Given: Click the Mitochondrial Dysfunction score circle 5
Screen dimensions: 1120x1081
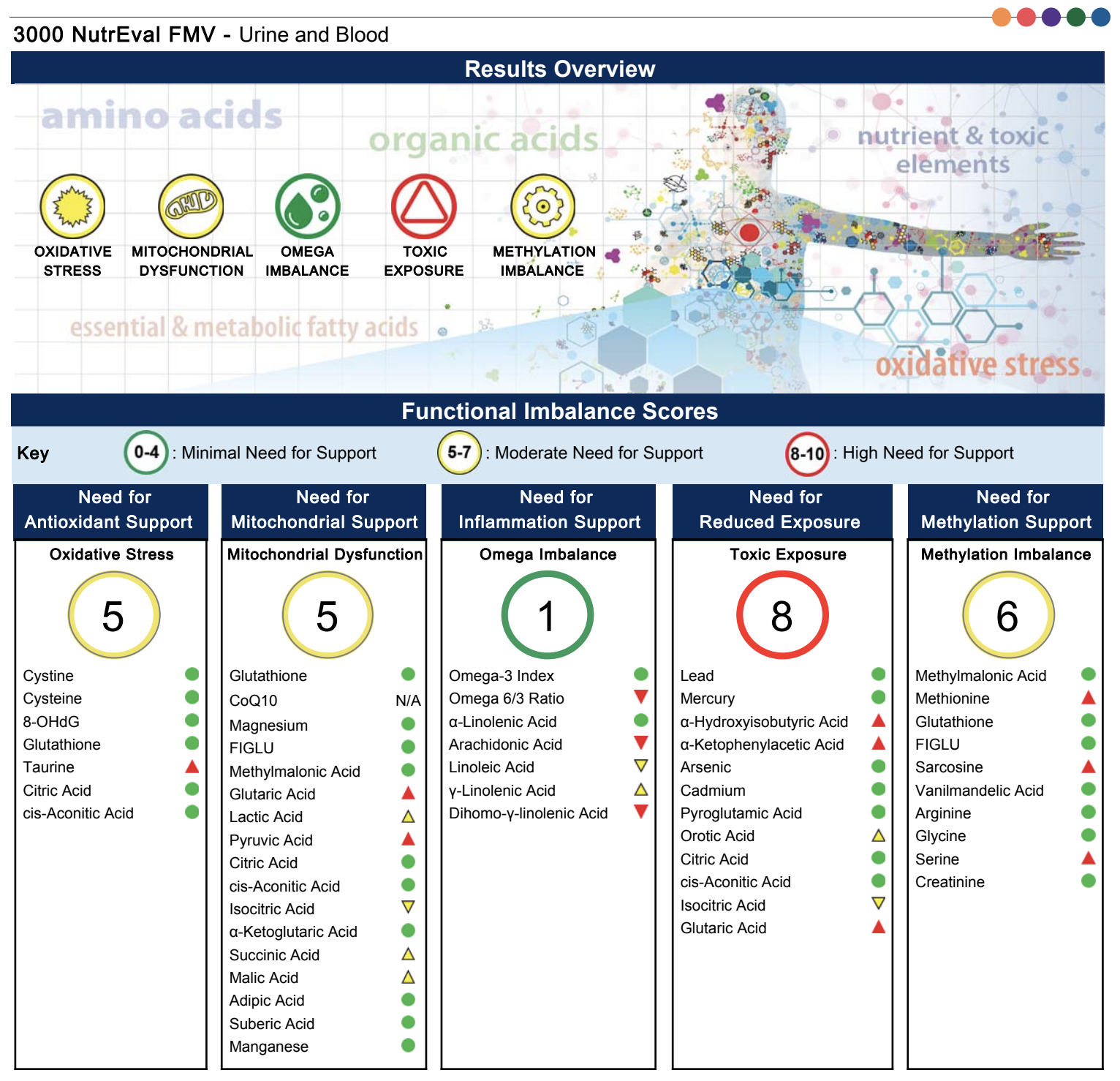Looking at the screenshot, I should [328, 615].
